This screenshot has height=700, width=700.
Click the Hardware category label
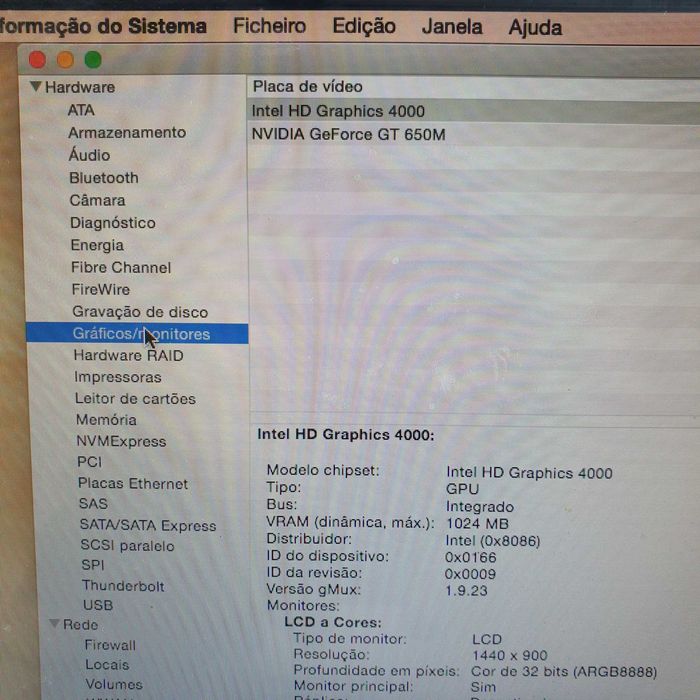click(x=80, y=87)
